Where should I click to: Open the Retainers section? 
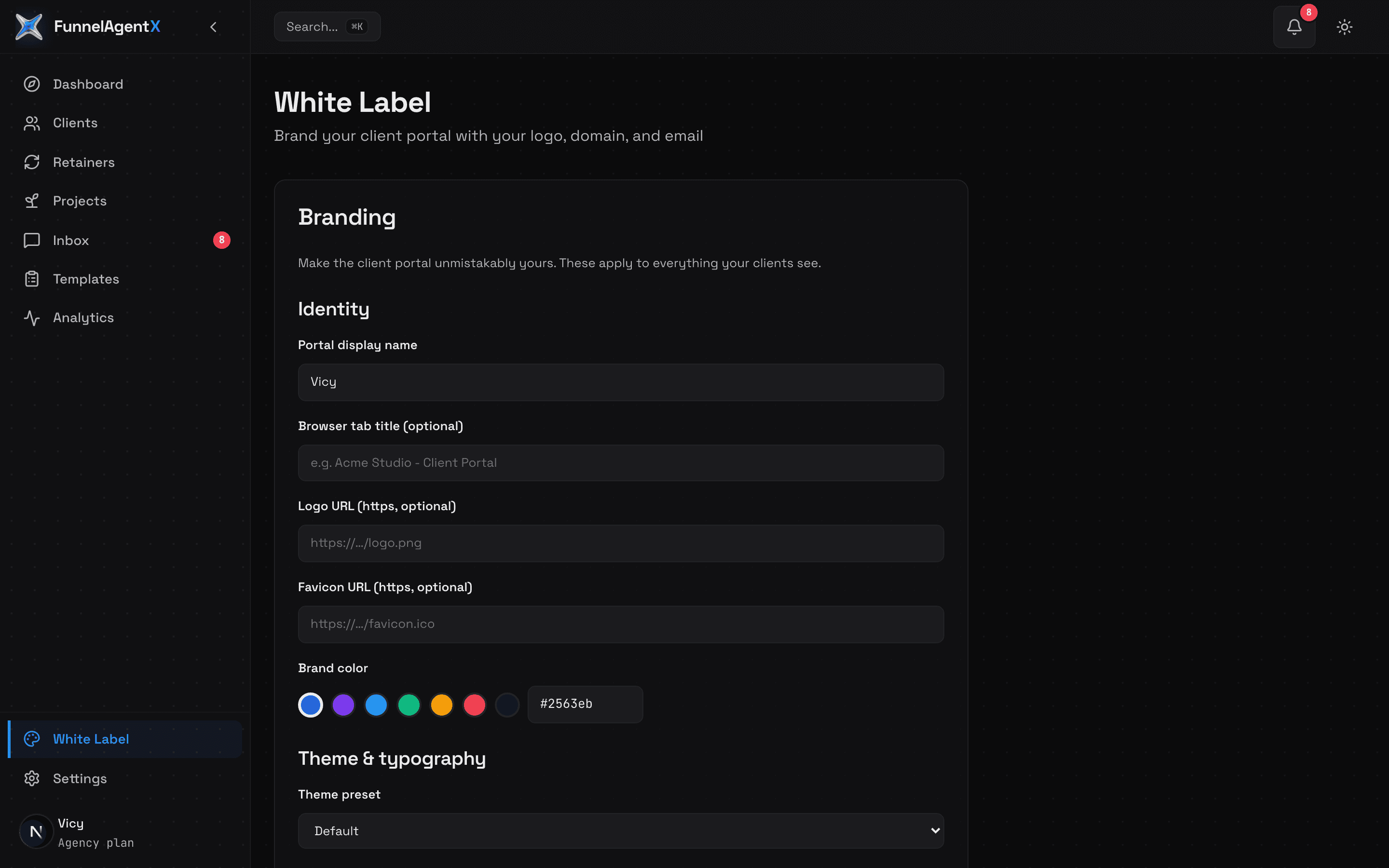click(x=125, y=163)
